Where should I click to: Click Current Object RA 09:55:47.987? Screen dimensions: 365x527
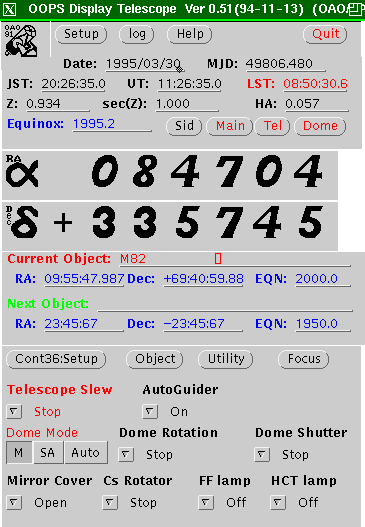[84, 279]
